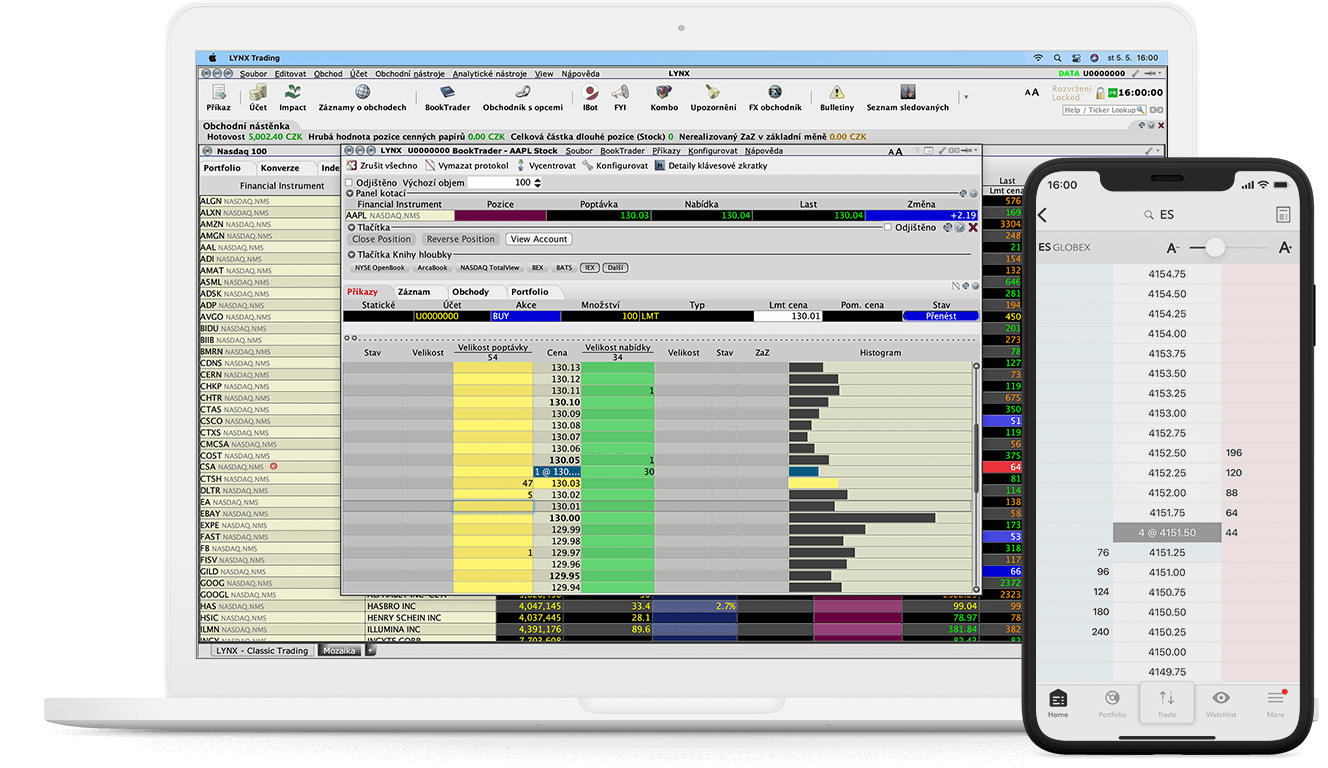The image size is (1328, 768).
Task: Switch to the Záznam tab
Action: (x=414, y=292)
